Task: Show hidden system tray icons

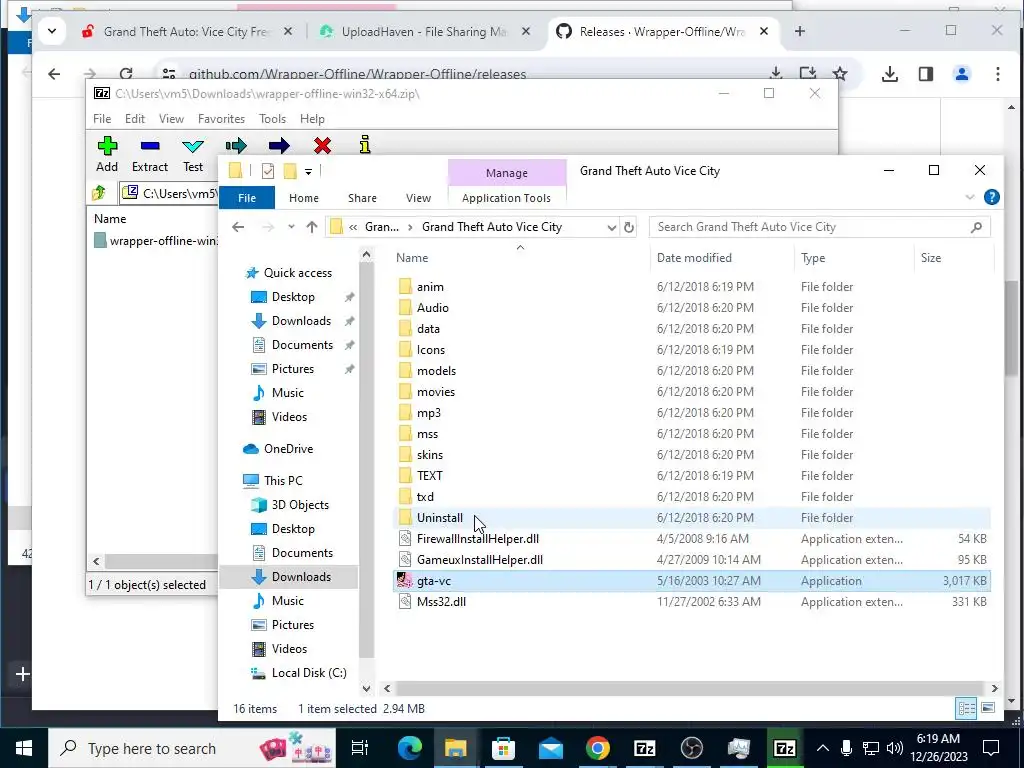Action: (823, 748)
